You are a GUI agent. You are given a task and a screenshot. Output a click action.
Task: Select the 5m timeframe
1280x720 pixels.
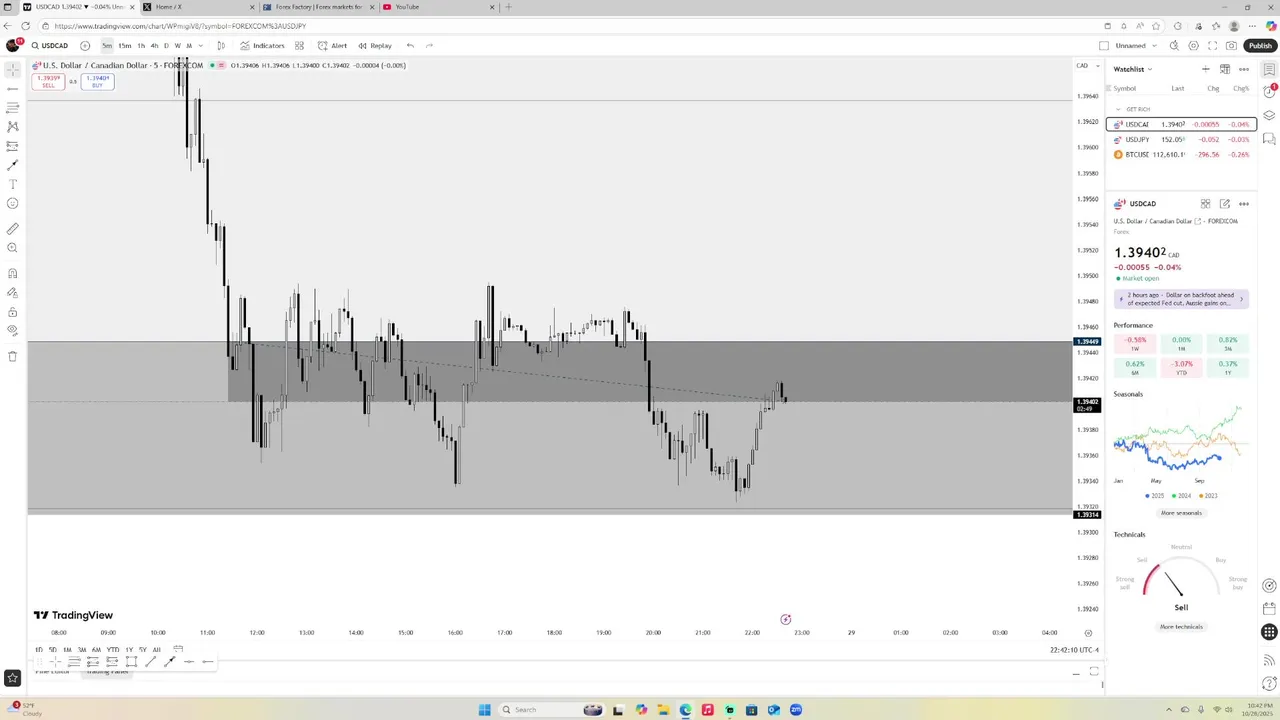tap(107, 45)
